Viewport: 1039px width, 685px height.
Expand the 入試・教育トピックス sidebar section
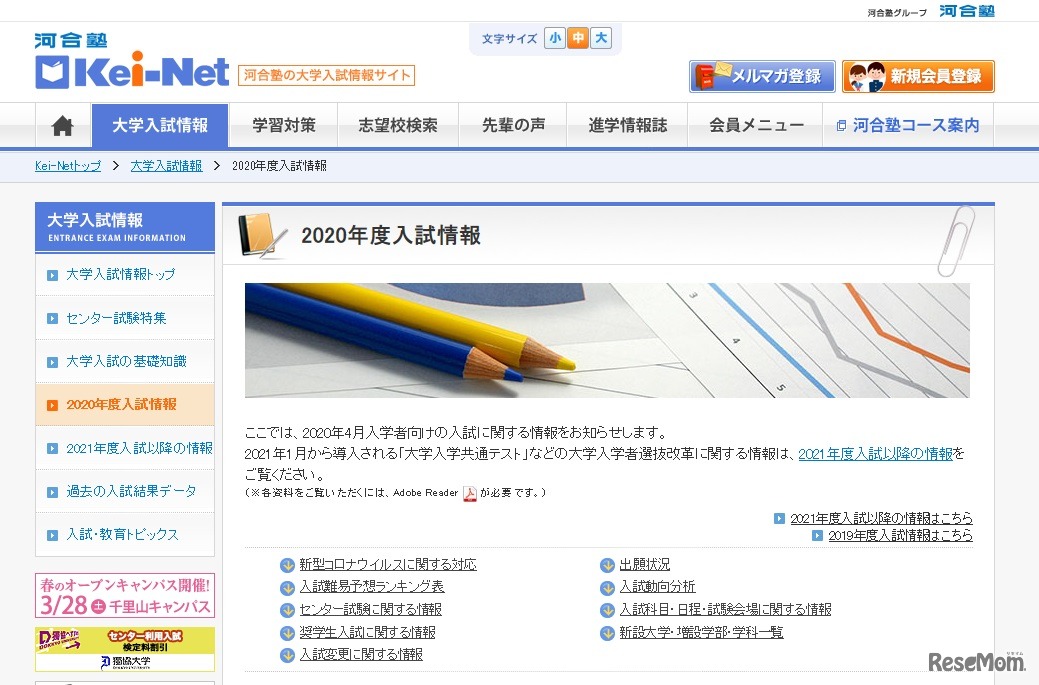(124, 536)
